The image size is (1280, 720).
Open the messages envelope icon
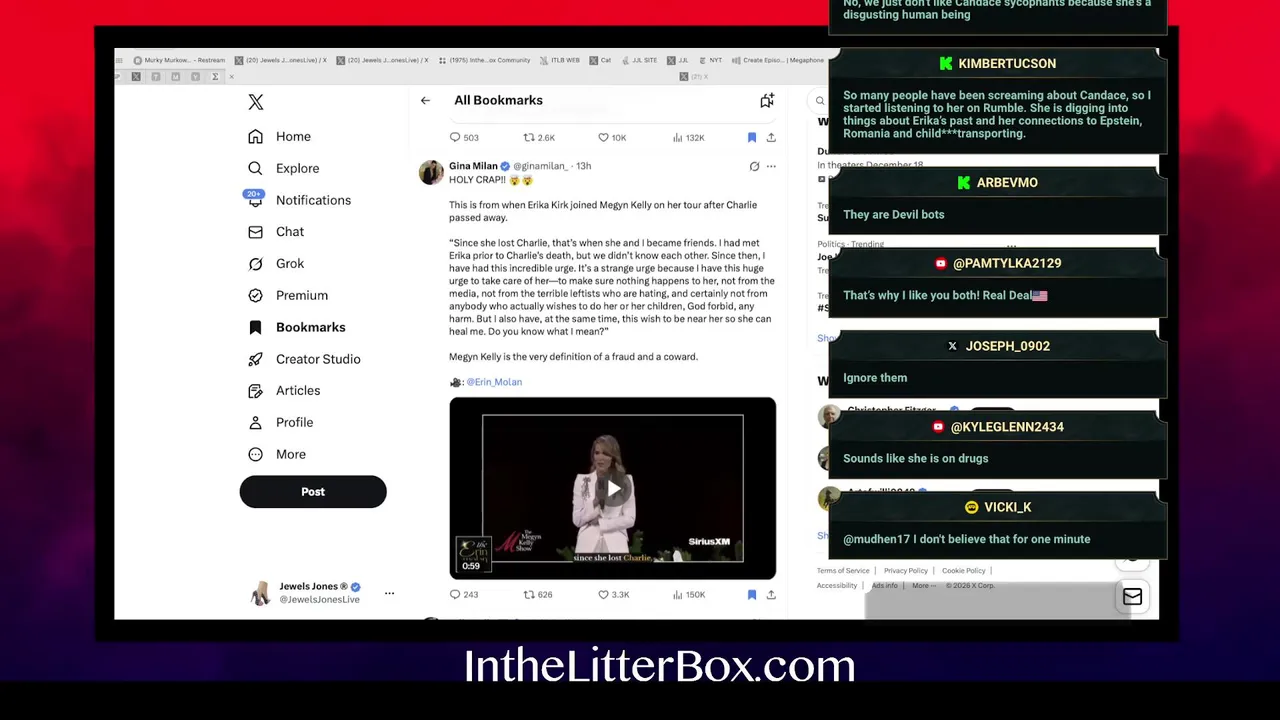(x=1132, y=596)
